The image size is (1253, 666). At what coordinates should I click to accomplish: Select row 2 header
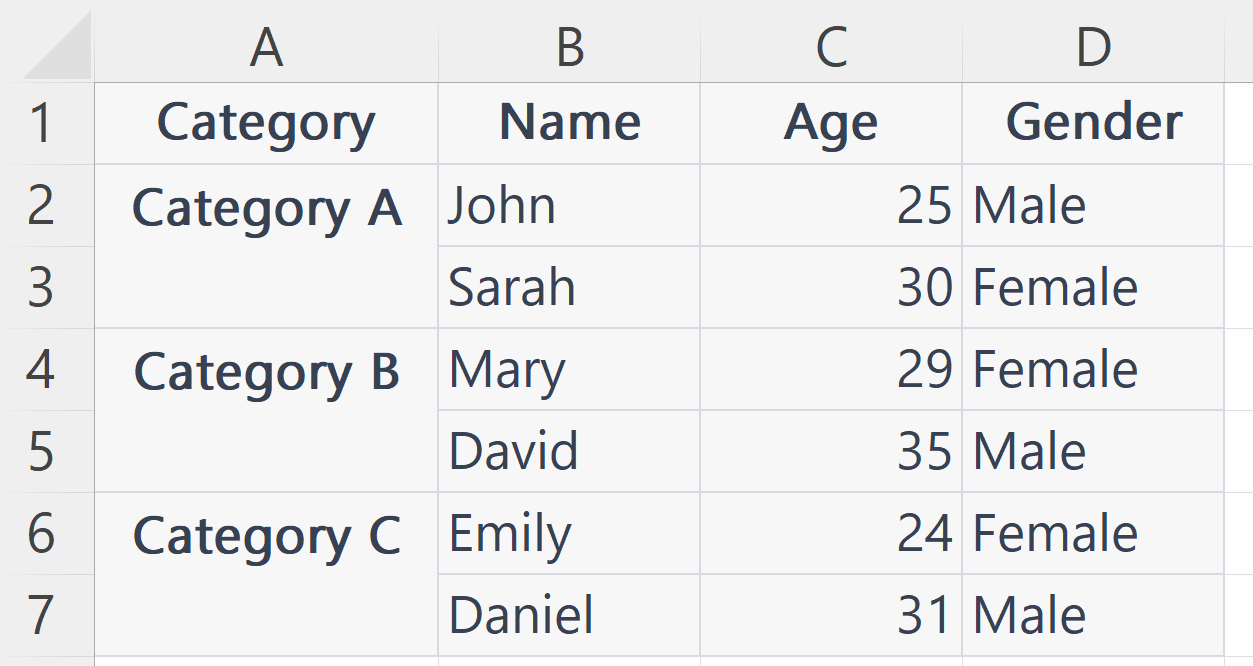(45, 204)
